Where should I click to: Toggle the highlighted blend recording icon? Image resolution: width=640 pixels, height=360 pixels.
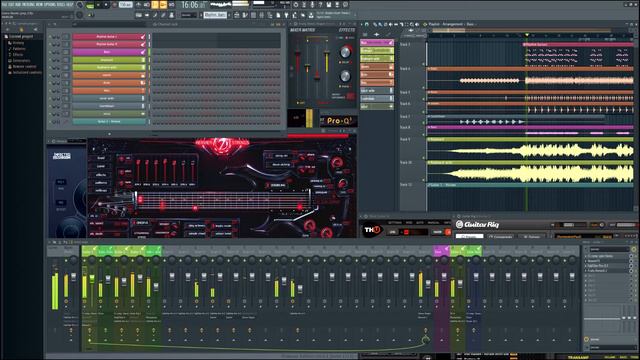pyautogui.click(x=163, y=5)
